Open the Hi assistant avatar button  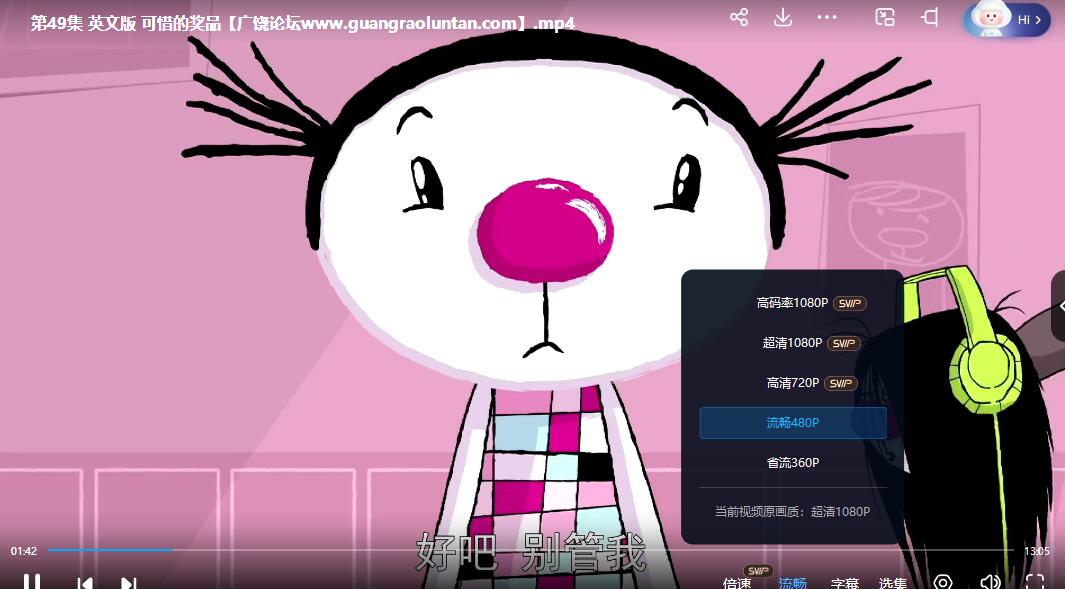point(1007,19)
